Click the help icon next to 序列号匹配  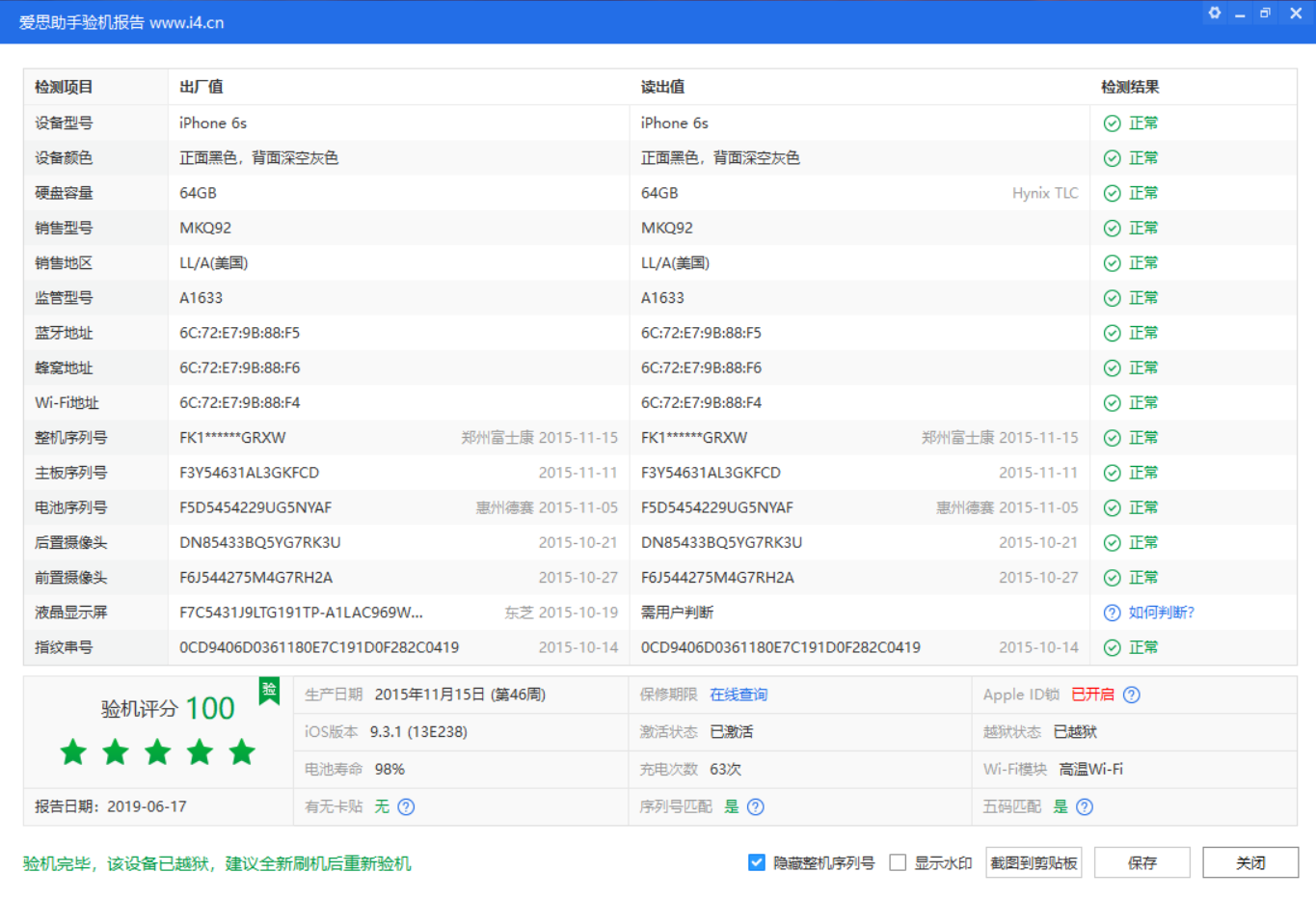pyautogui.click(x=756, y=806)
